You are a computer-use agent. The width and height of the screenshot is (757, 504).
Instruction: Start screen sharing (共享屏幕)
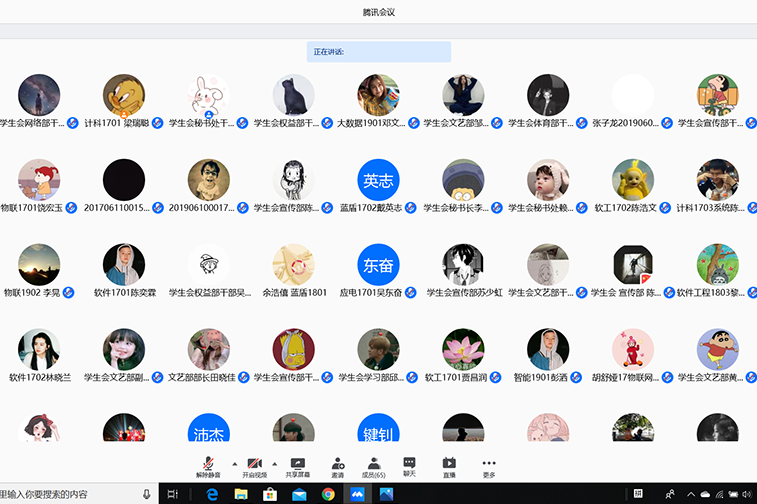tap(296, 466)
